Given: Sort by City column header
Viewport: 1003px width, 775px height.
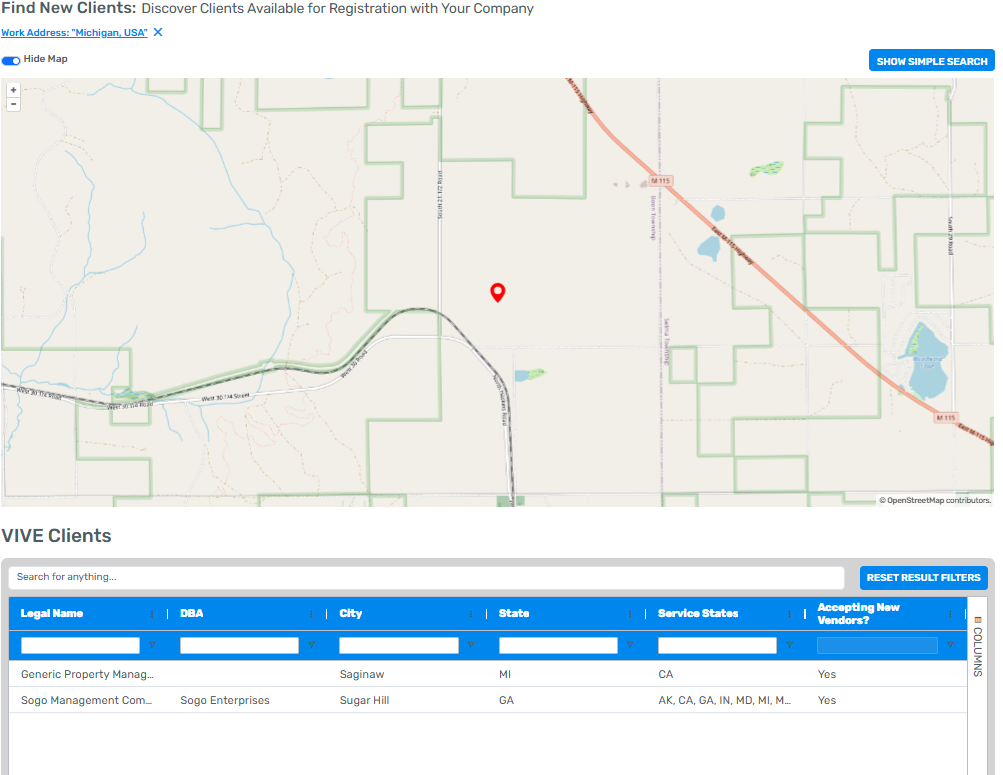Looking at the screenshot, I should pyautogui.click(x=351, y=613).
